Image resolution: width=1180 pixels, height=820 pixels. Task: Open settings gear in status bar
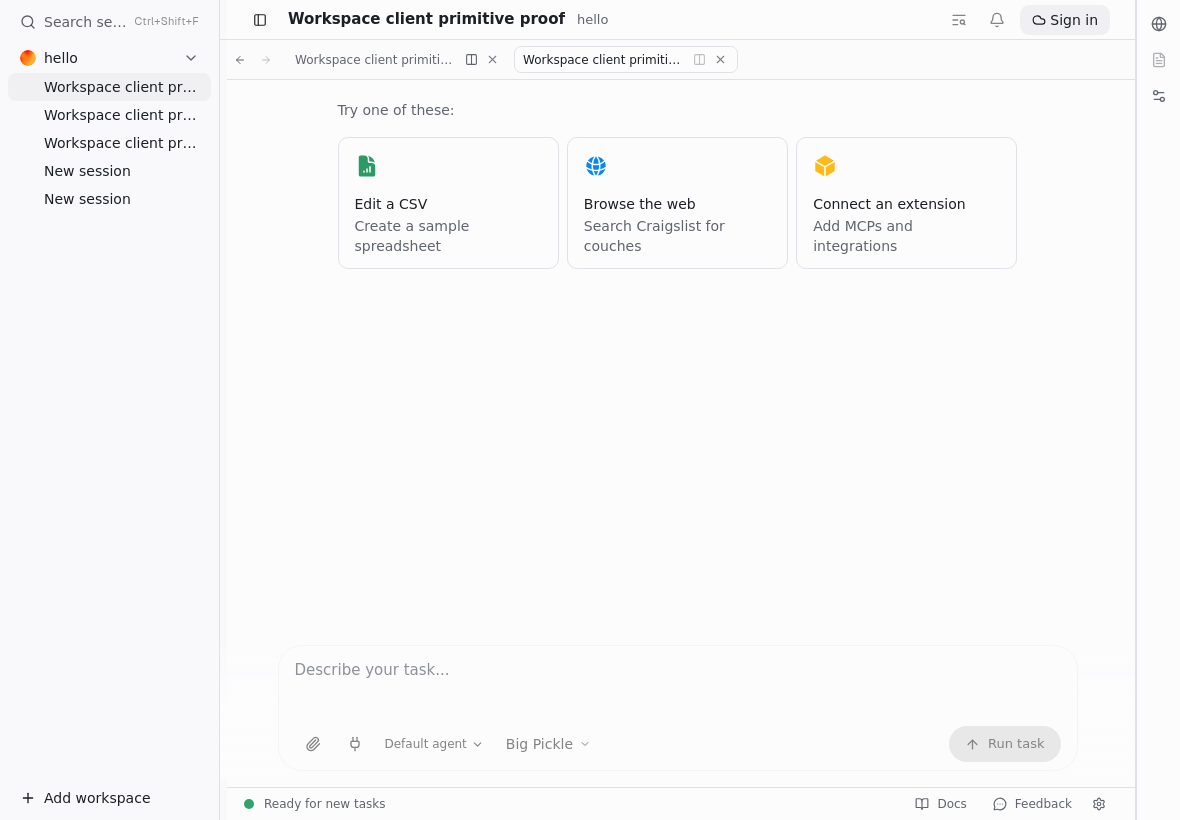pyautogui.click(x=1099, y=804)
